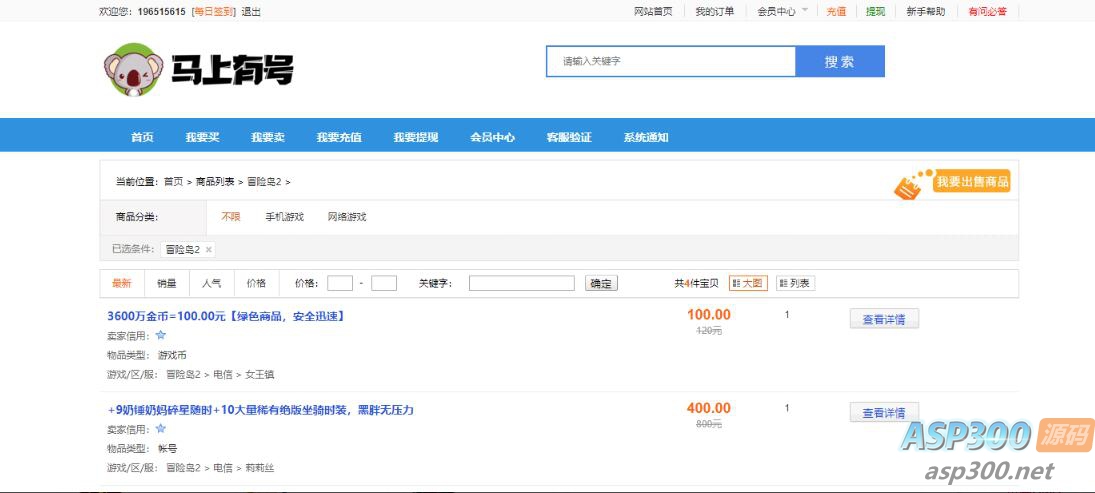Image resolution: width=1095 pixels, height=493 pixels.
Task: Click breadcrumb 首页 link
Action: [173, 182]
